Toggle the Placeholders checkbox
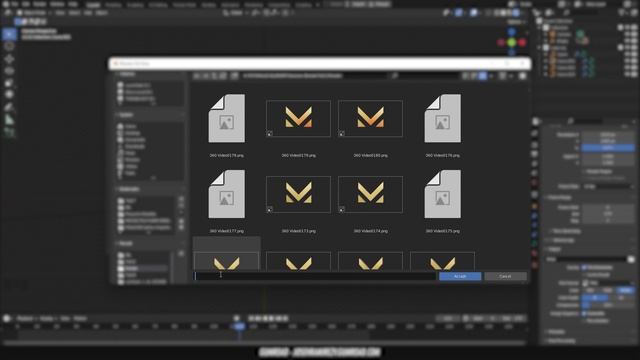 (584, 320)
